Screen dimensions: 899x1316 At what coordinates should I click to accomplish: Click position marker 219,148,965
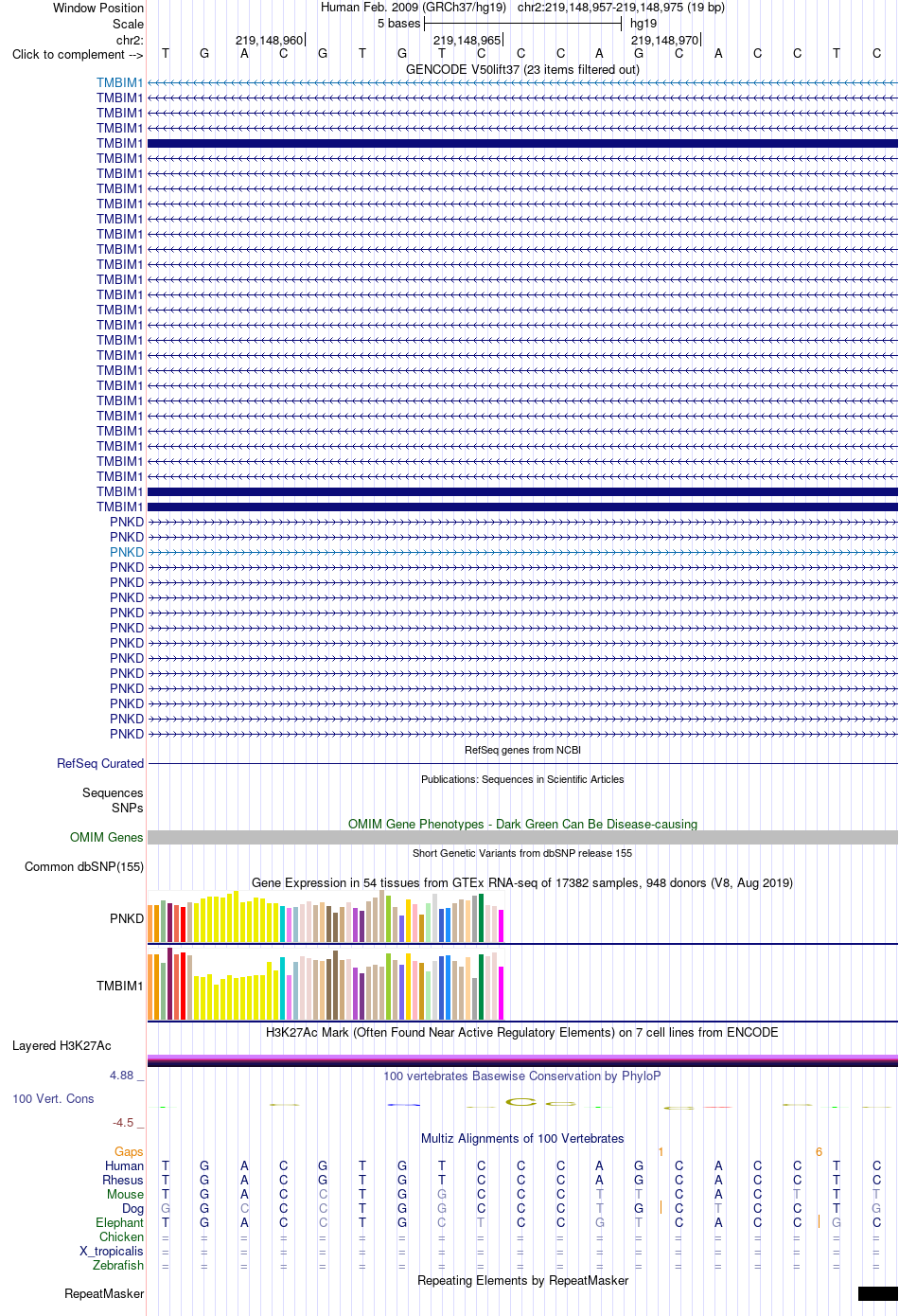point(467,40)
